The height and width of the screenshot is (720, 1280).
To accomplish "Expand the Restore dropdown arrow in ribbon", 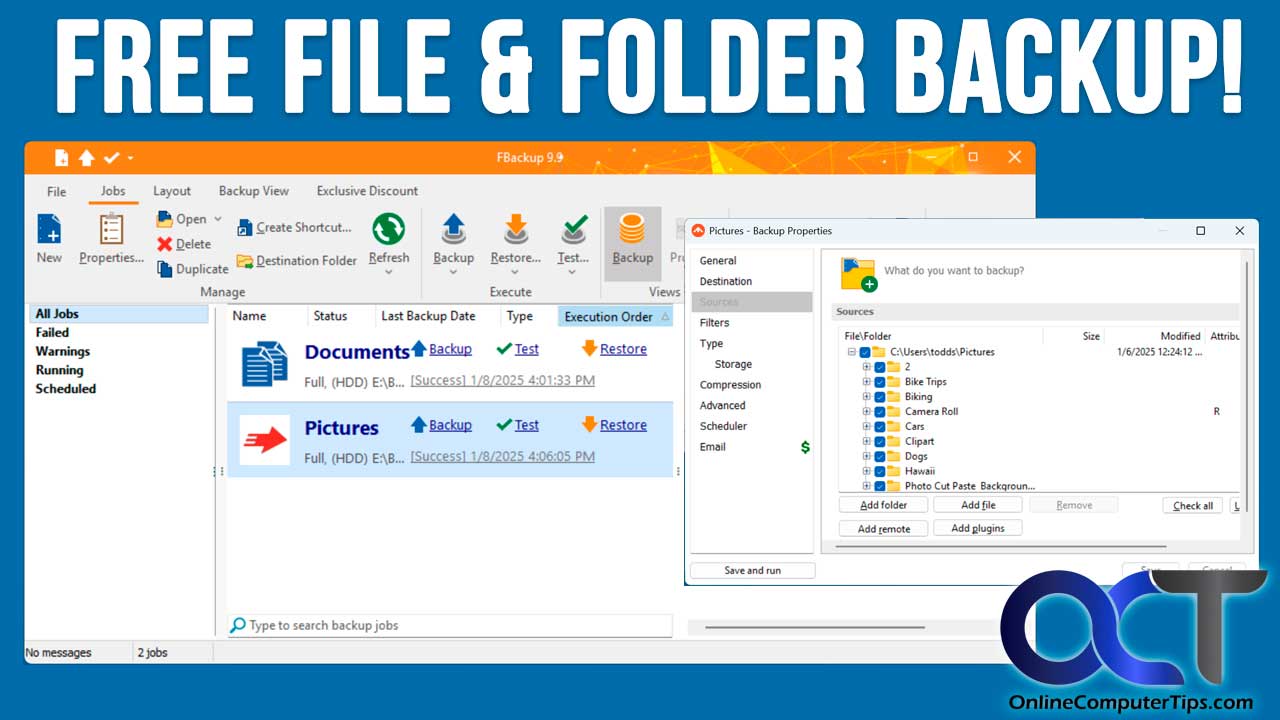I will click(x=516, y=274).
